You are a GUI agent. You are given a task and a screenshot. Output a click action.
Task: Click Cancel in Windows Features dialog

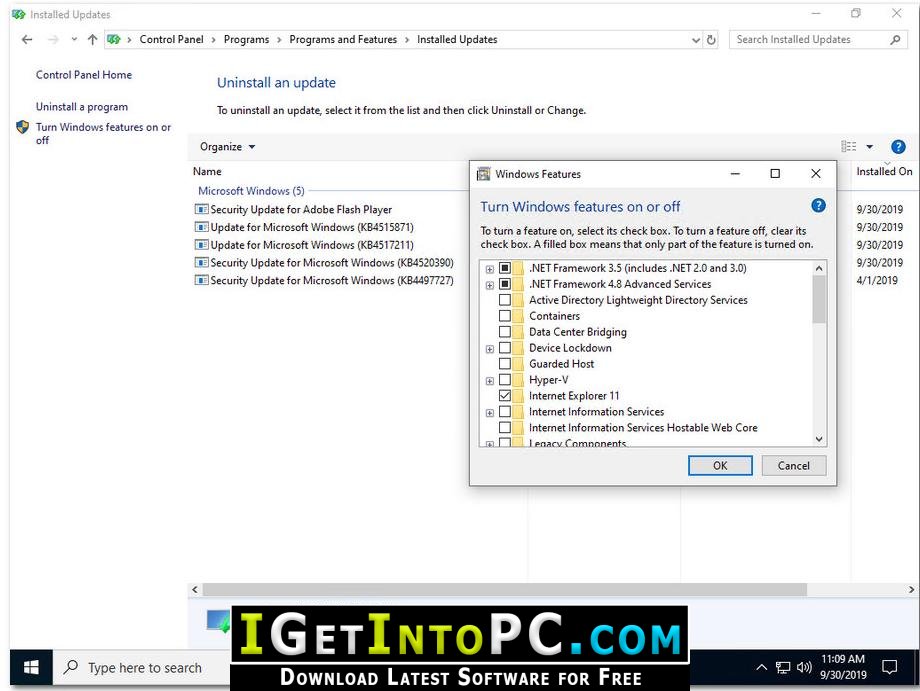coord(793,466)
